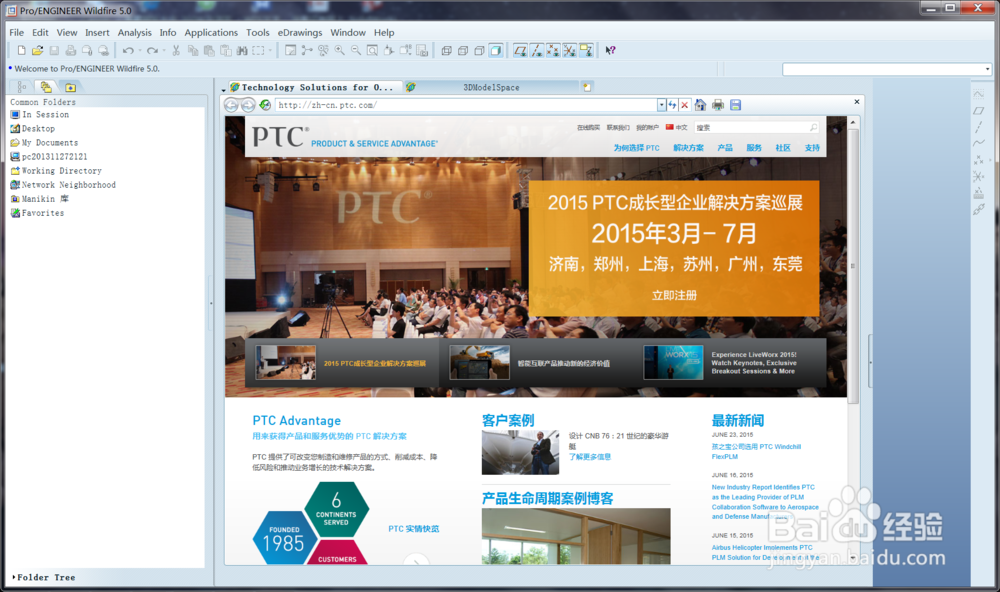Click the 支持 navigation link

812,148
